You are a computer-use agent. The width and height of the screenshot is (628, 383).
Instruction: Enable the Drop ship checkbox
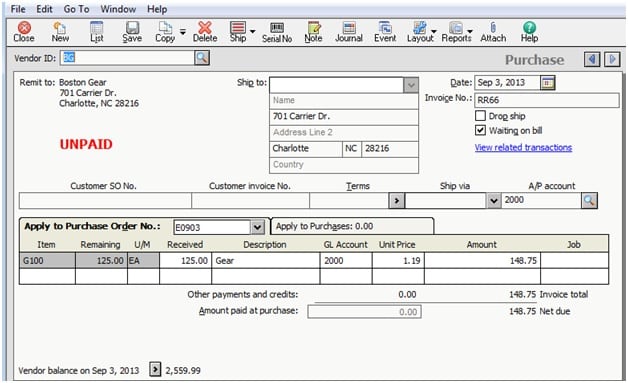[480, 116]
